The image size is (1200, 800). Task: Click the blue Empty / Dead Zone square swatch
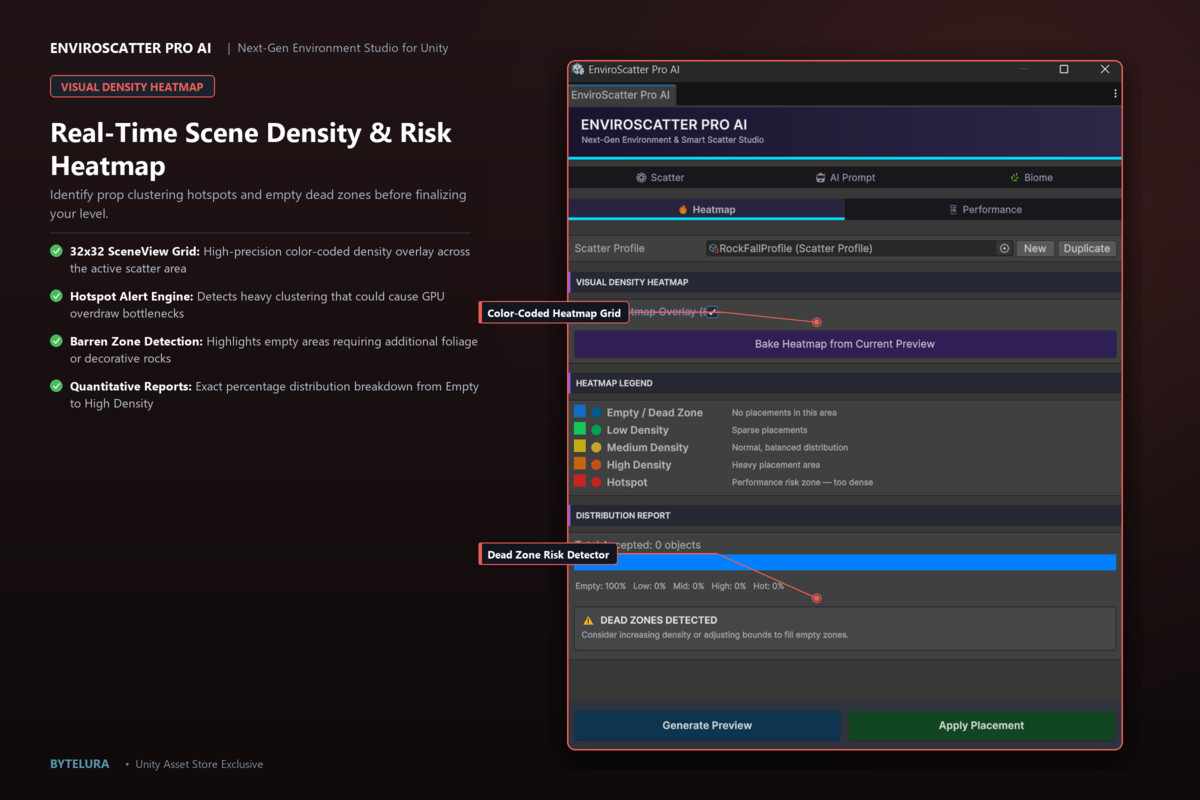(580, 411)
